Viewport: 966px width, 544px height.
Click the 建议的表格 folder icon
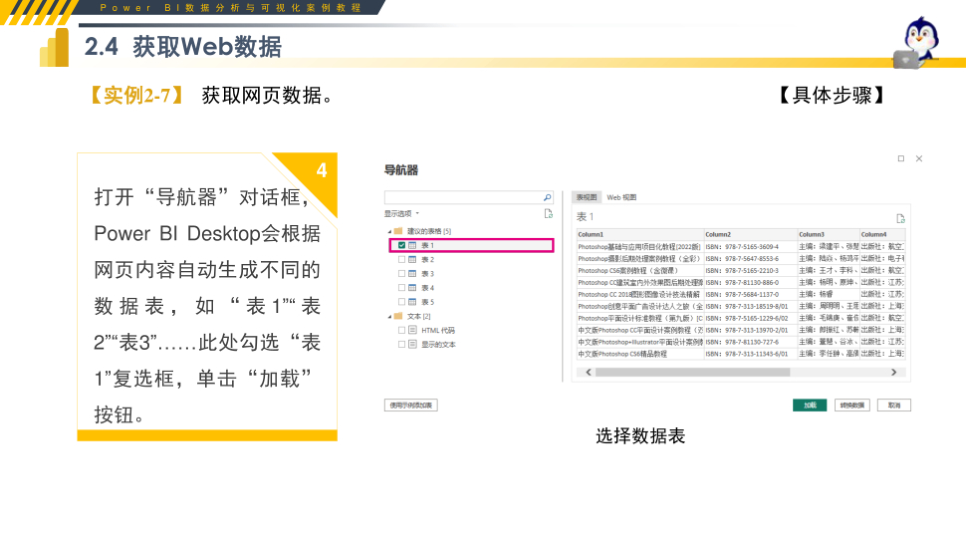[398, 231]
